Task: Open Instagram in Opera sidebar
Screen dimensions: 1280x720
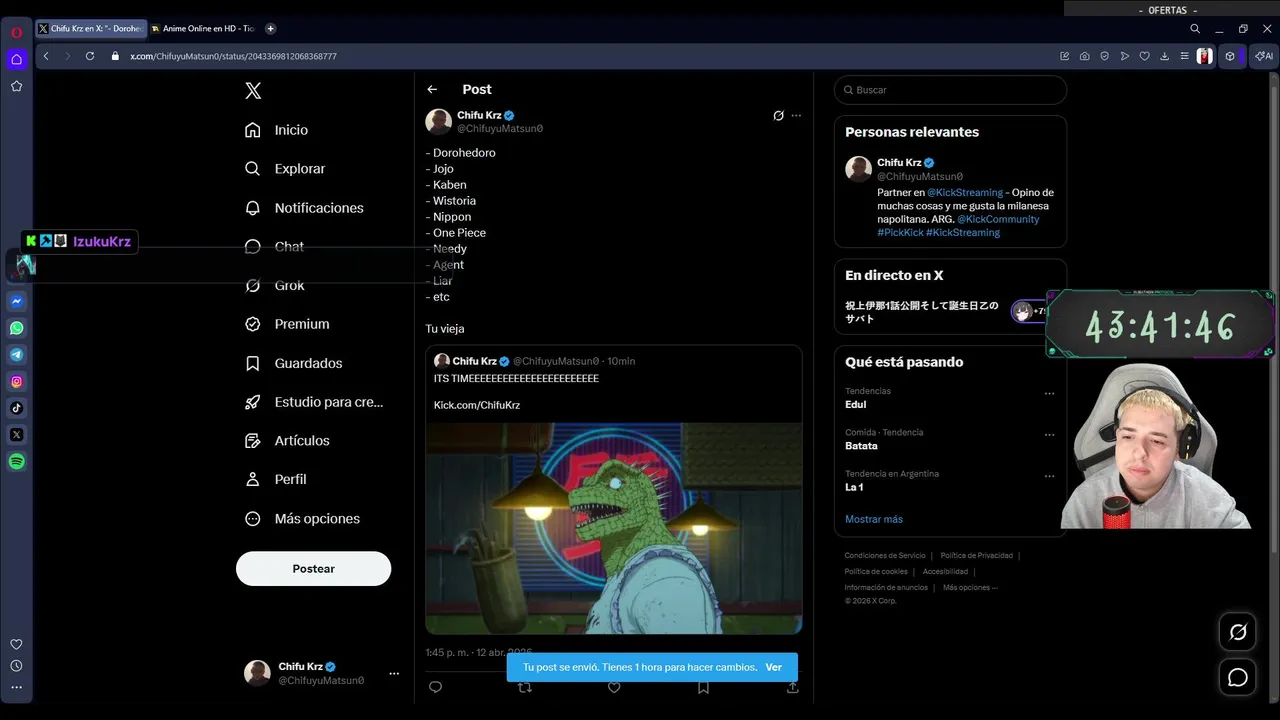Action: [x=17, y=381]
